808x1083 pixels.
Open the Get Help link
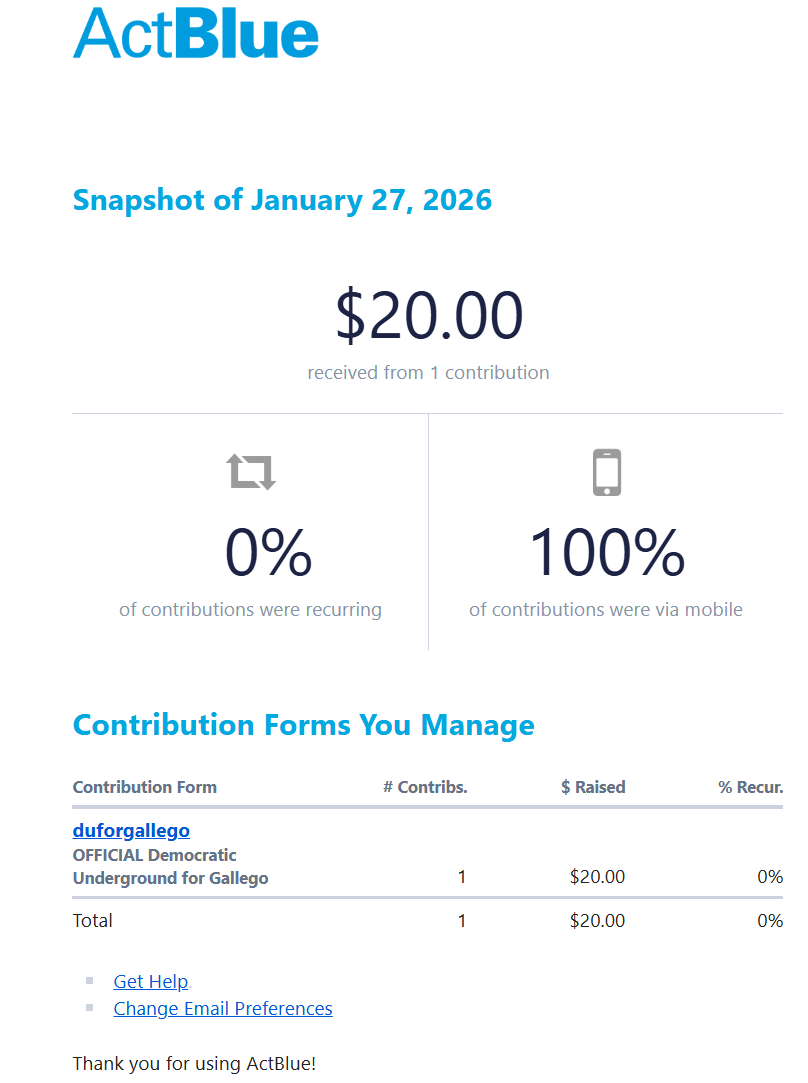click(151, 981)
